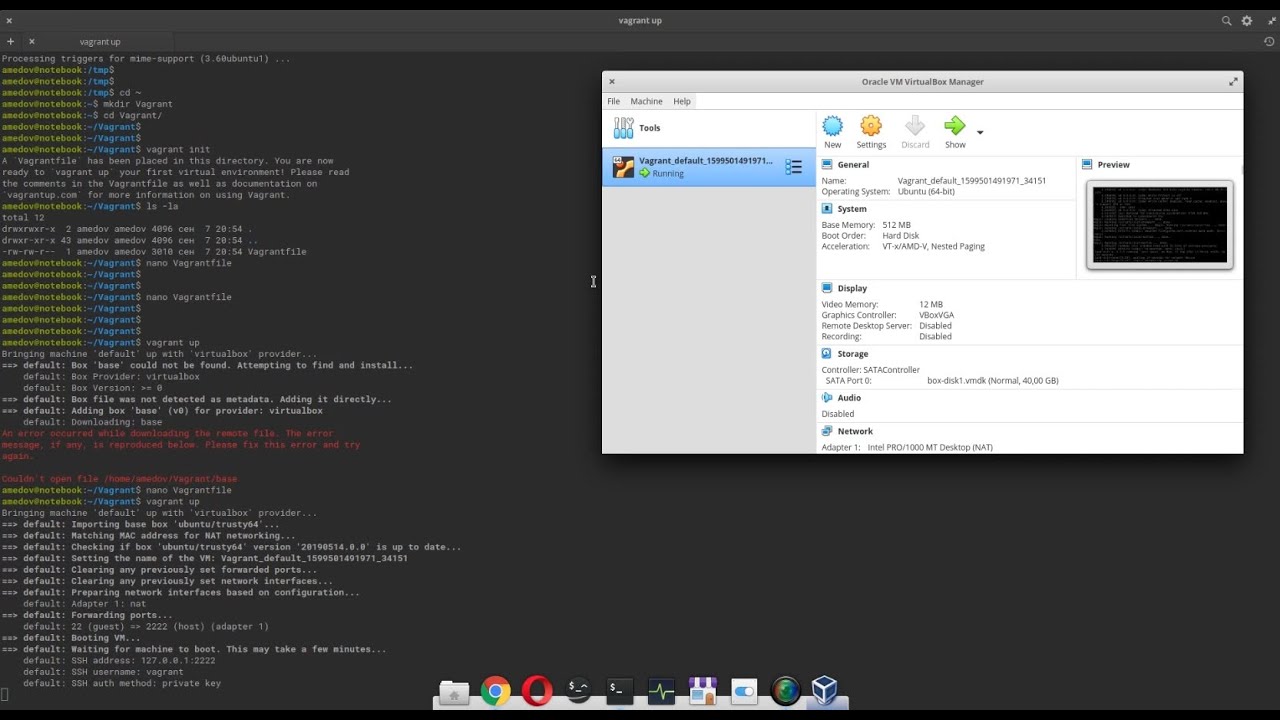This screenshot has height=720, width=1280.
Task: Click the Display section heading
Action: (x=852, y=288)
